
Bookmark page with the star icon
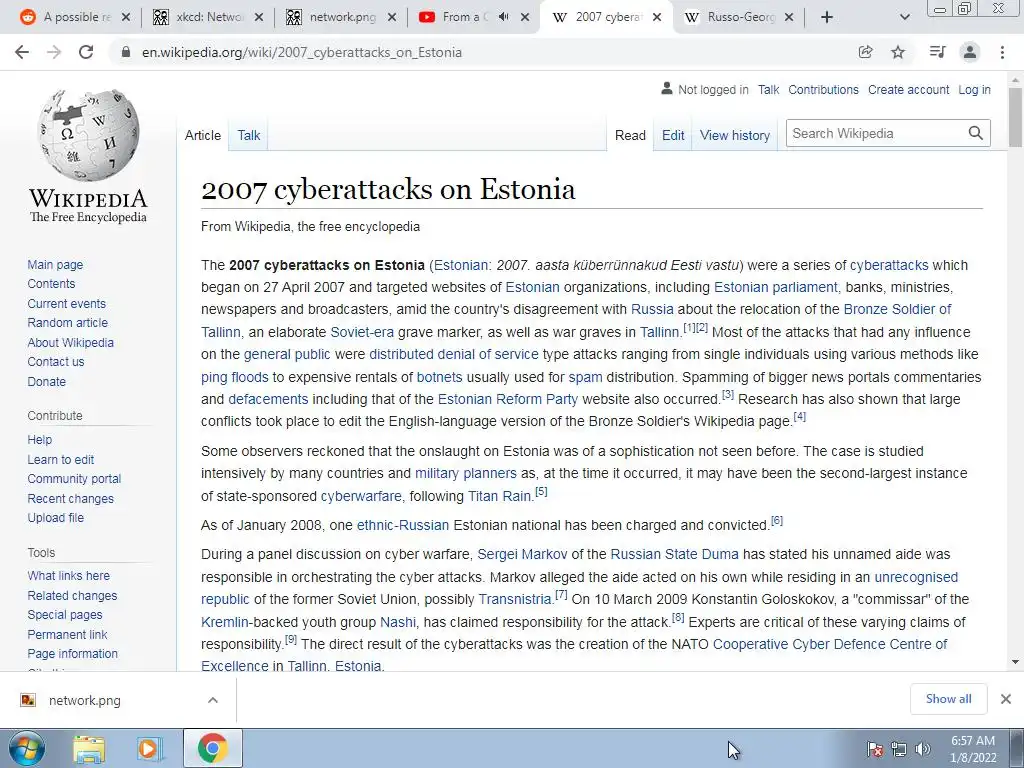coord(898,52)
